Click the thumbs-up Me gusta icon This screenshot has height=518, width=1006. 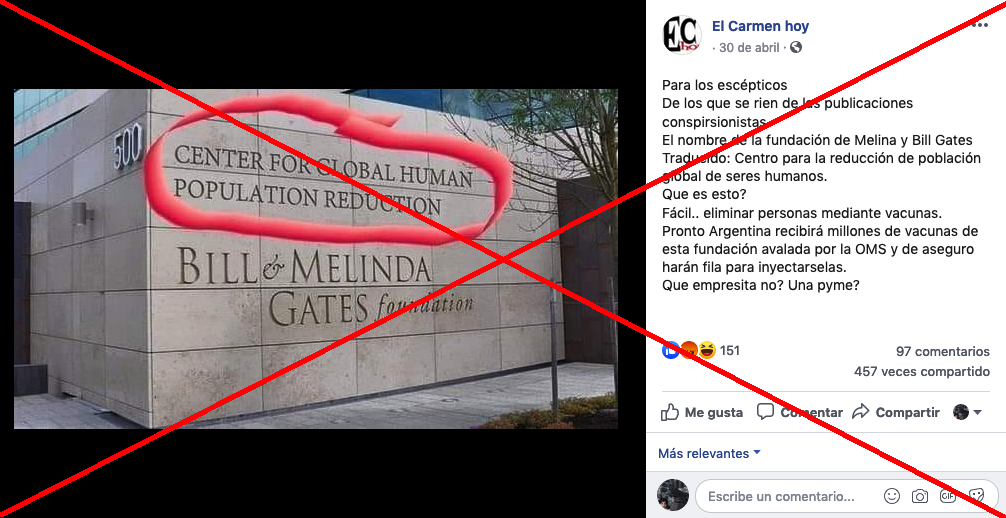pyautogui.click(x=670, y=412)
